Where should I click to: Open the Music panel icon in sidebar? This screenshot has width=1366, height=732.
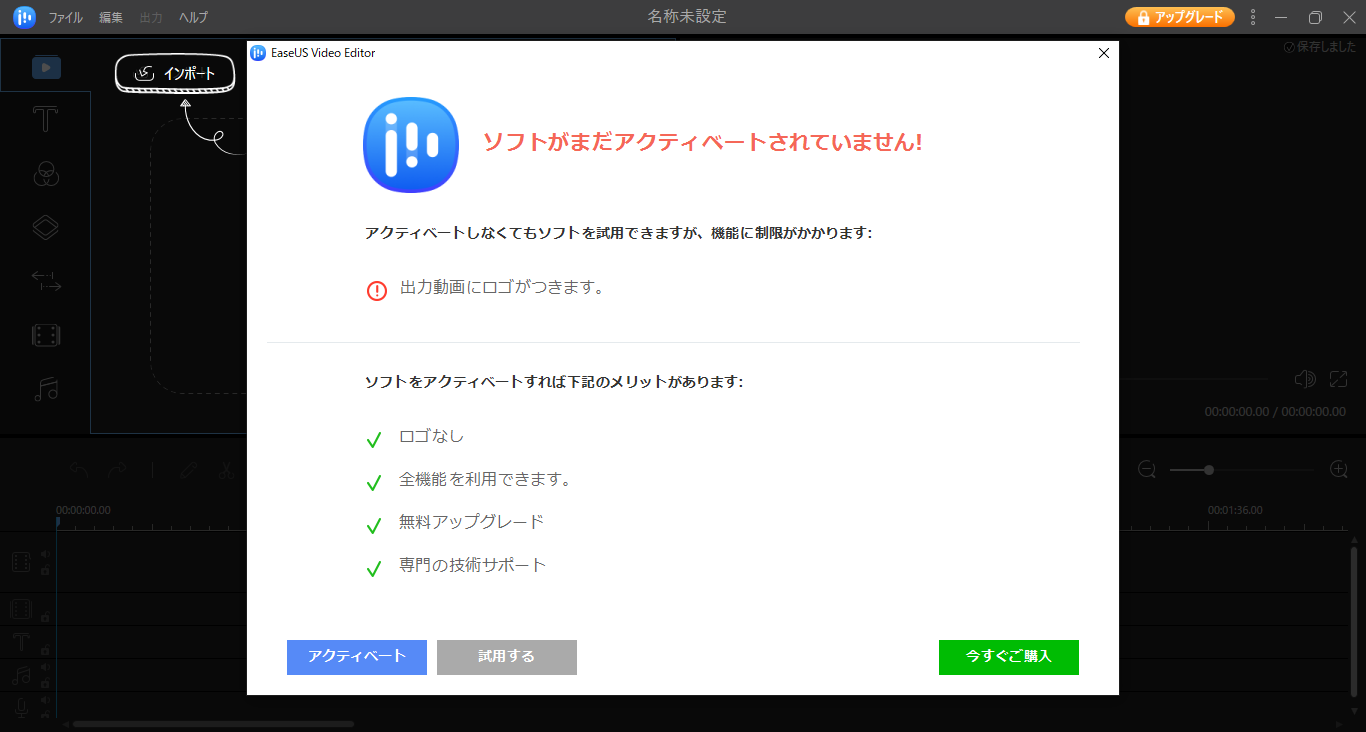point(46,389)
